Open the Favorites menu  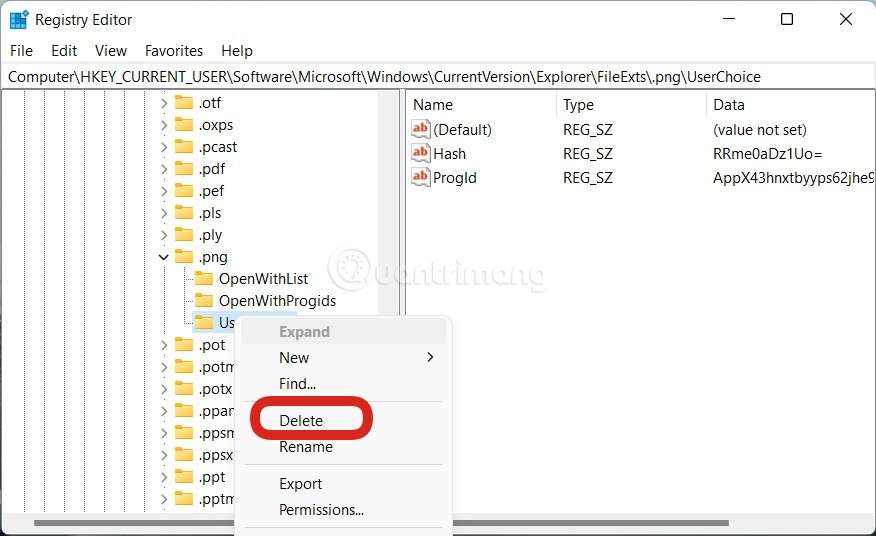coord(174,51)
